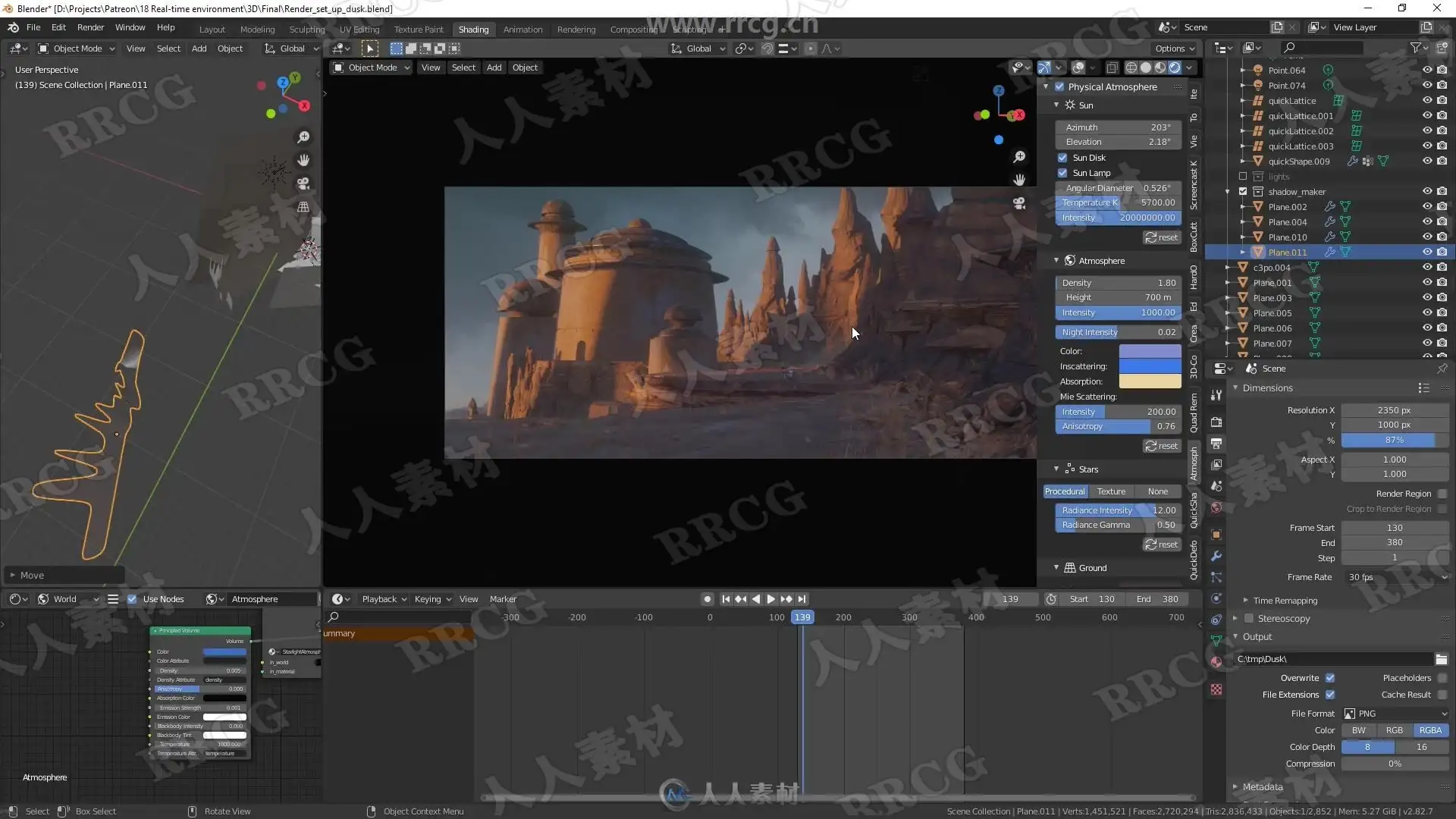
Task: Collapse the Atmosphere section
Action: pyautogui.click(x=1056, y=260)
